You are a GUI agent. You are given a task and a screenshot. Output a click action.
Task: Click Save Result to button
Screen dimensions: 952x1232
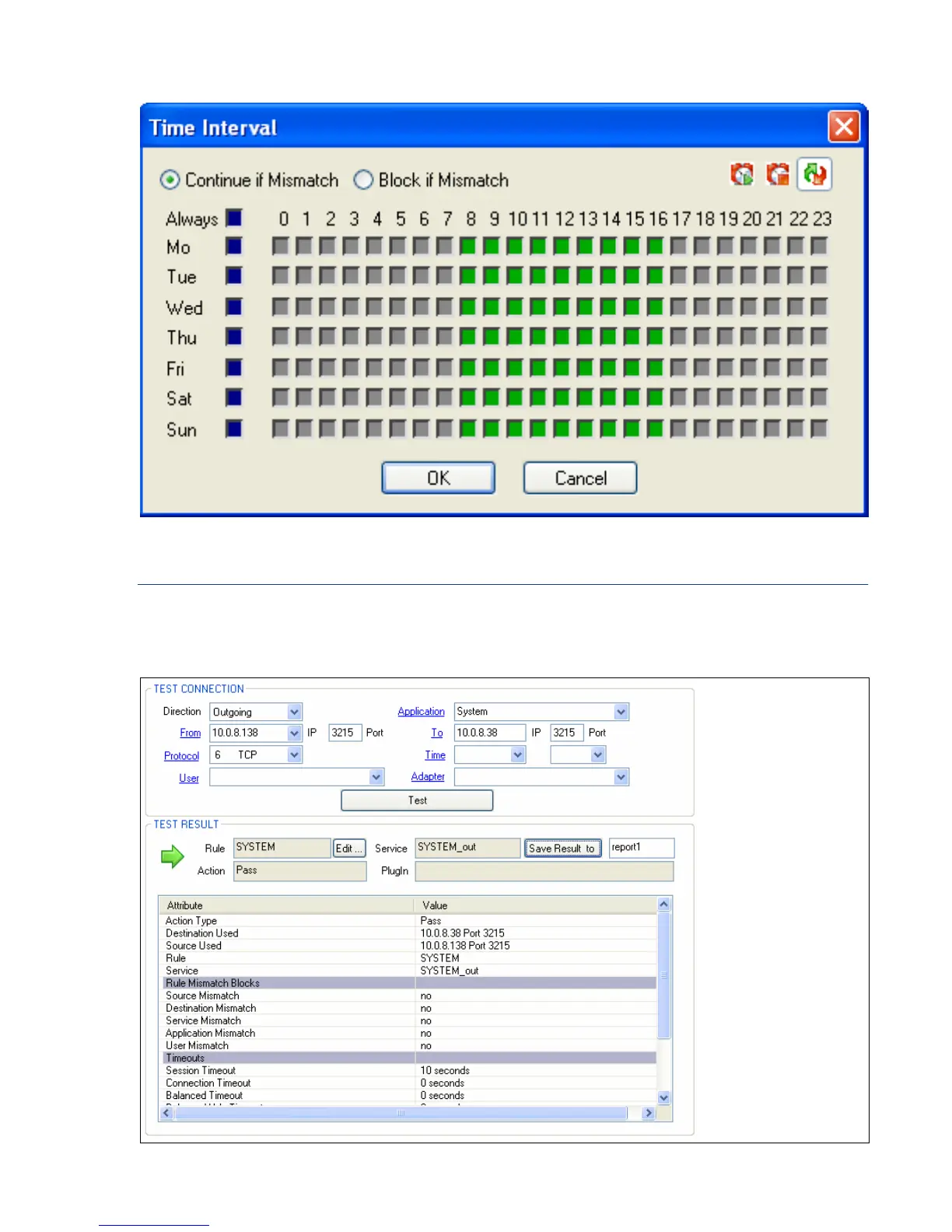(x=562, y=849)
